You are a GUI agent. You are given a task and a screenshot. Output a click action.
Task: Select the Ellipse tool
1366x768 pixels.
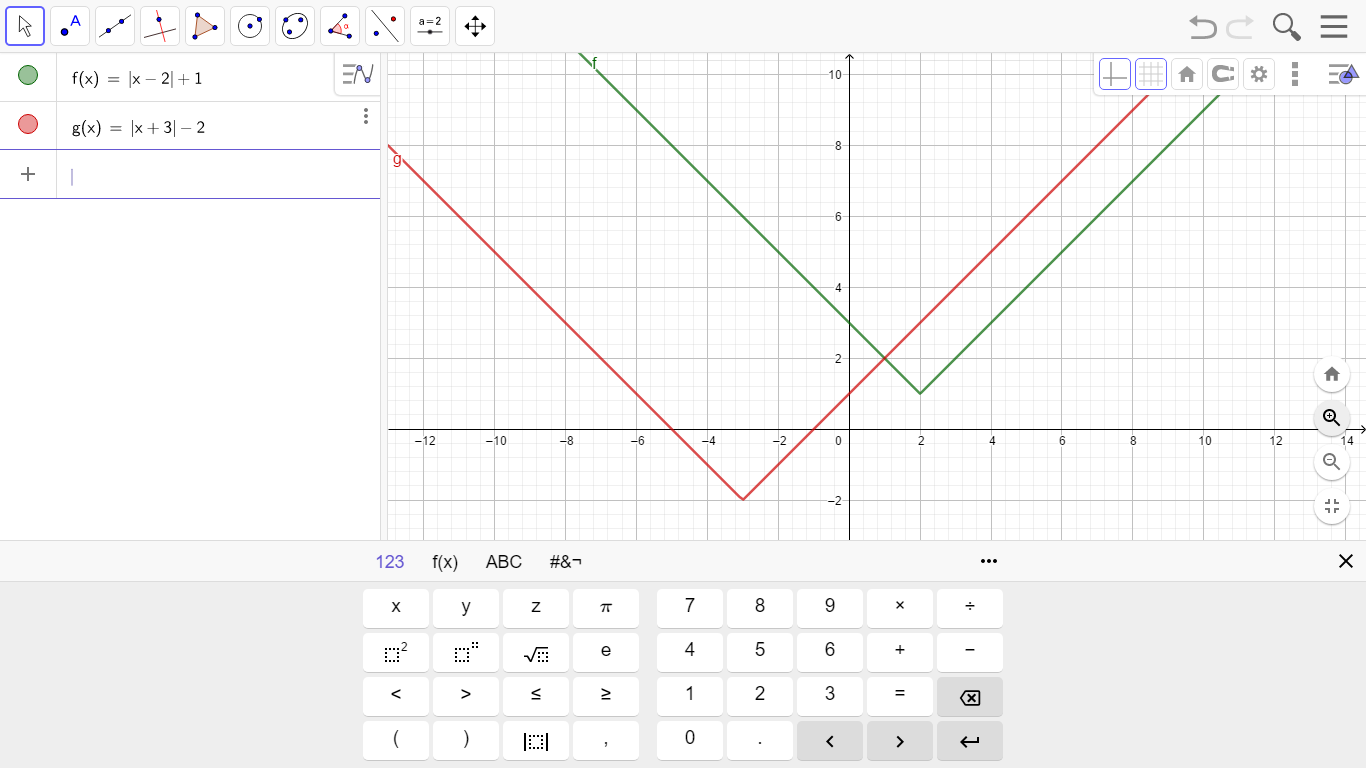[x=295, y=26]
